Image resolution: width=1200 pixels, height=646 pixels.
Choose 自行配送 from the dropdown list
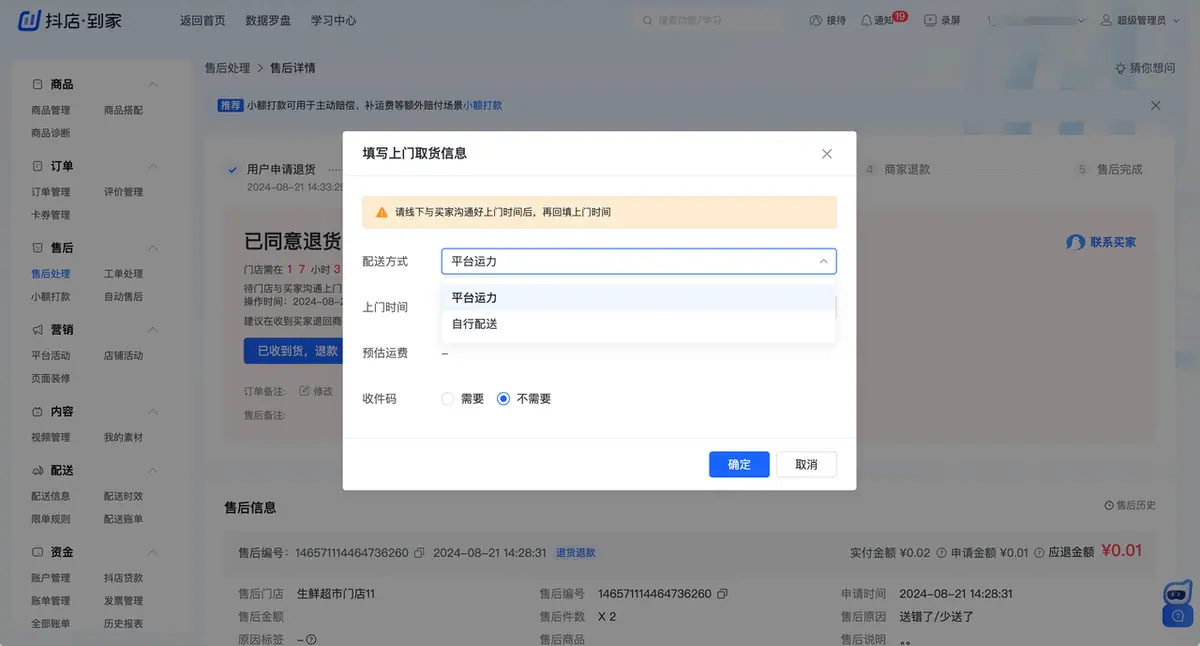point(639,324)
